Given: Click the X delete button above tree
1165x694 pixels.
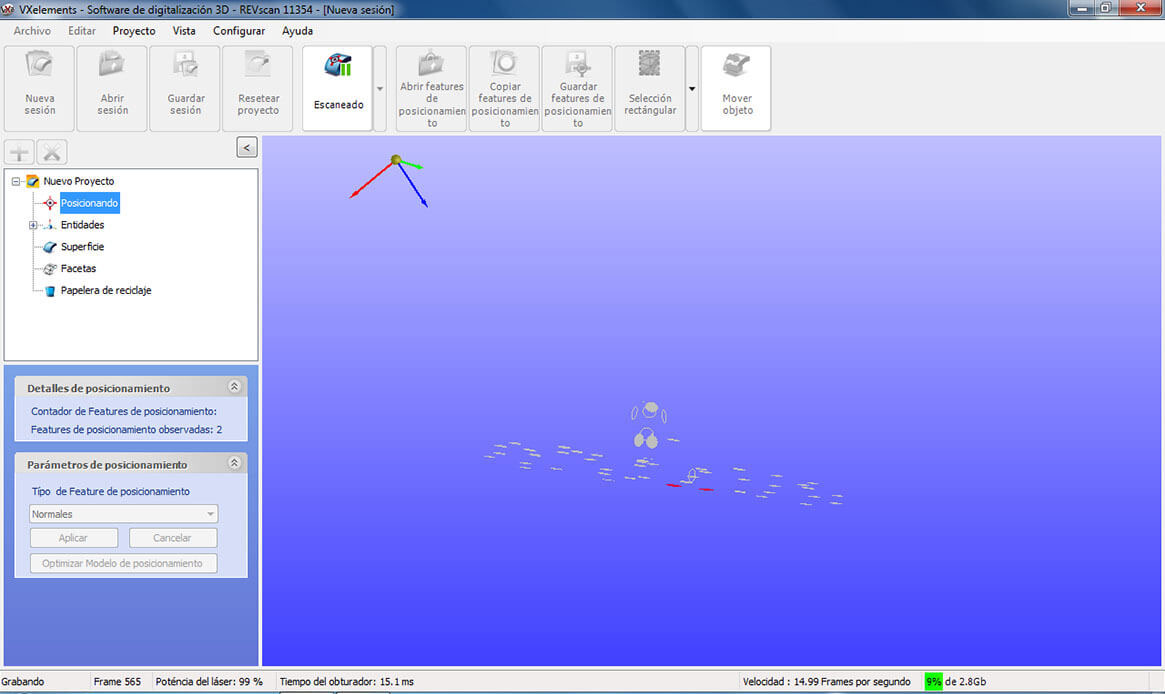Looking at the screenshot, I should 52,152.
